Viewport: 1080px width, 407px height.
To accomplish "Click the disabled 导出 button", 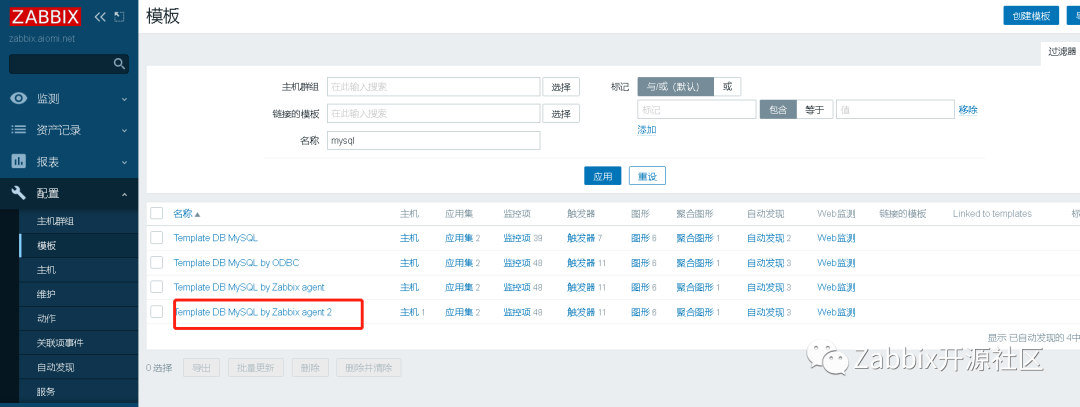I will (202, 368).
